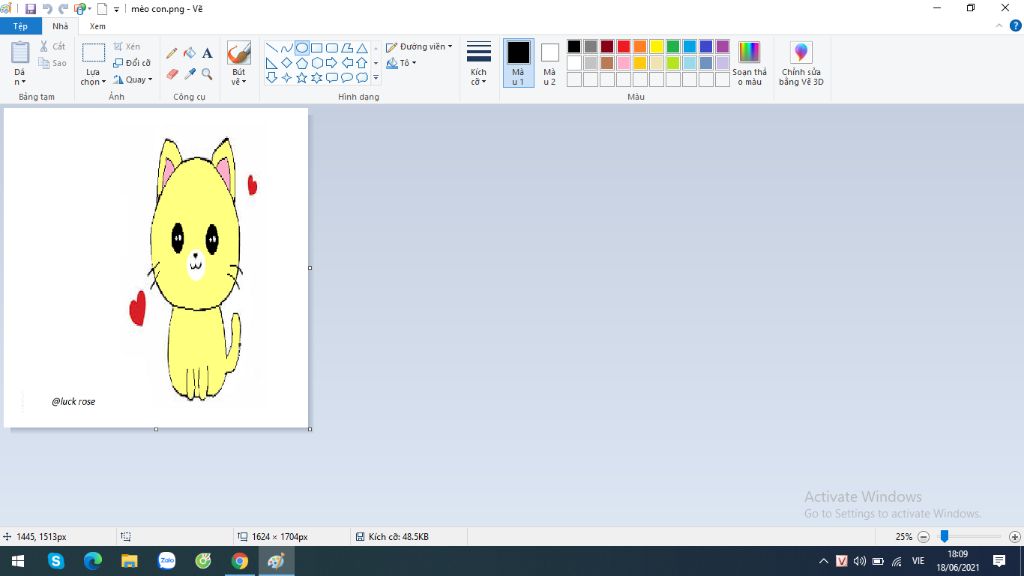Pick the red color swatch
Screen dimensions: 1024x576
pos(624,46)
